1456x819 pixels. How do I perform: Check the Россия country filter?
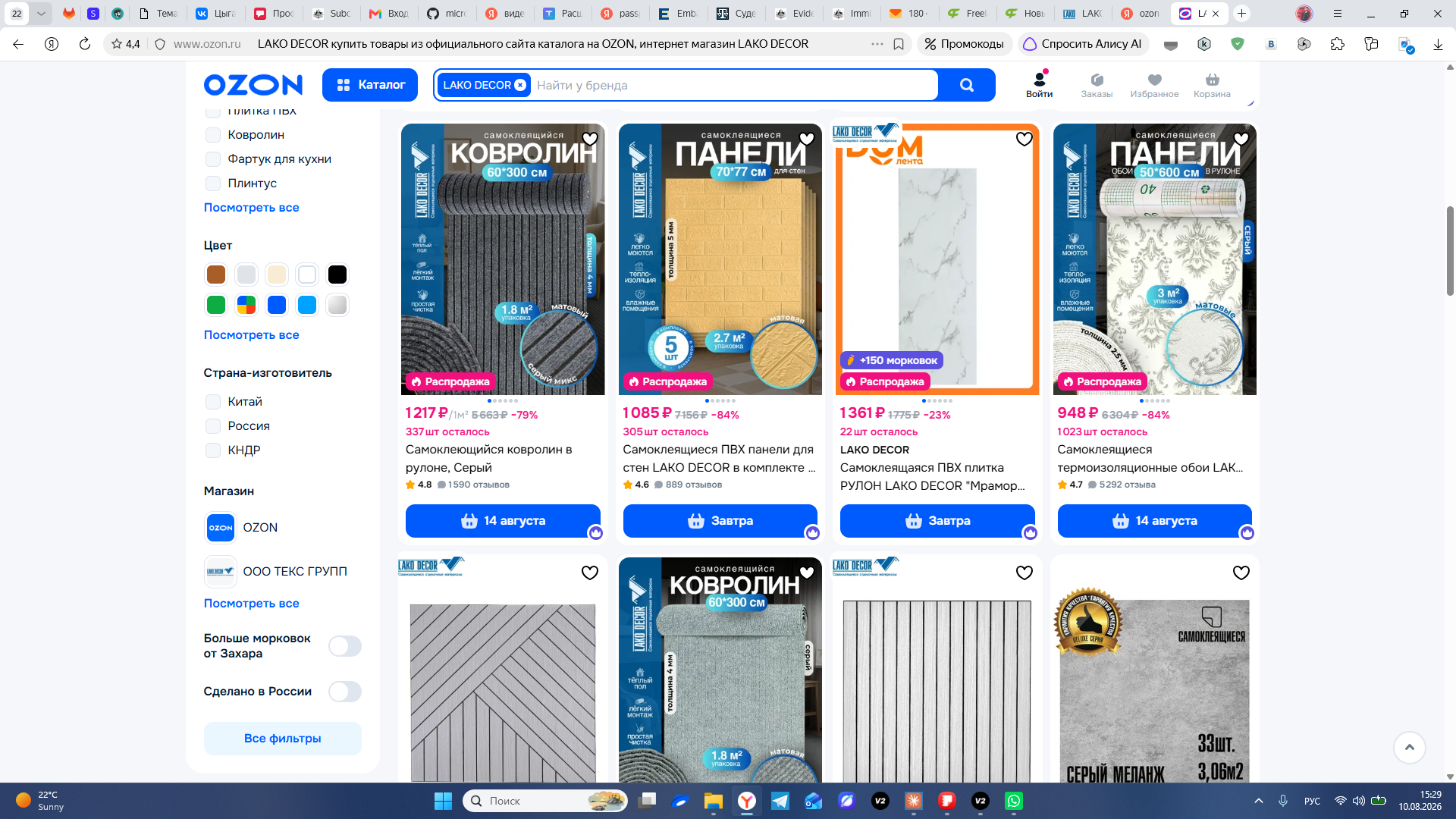pos(213,426)
